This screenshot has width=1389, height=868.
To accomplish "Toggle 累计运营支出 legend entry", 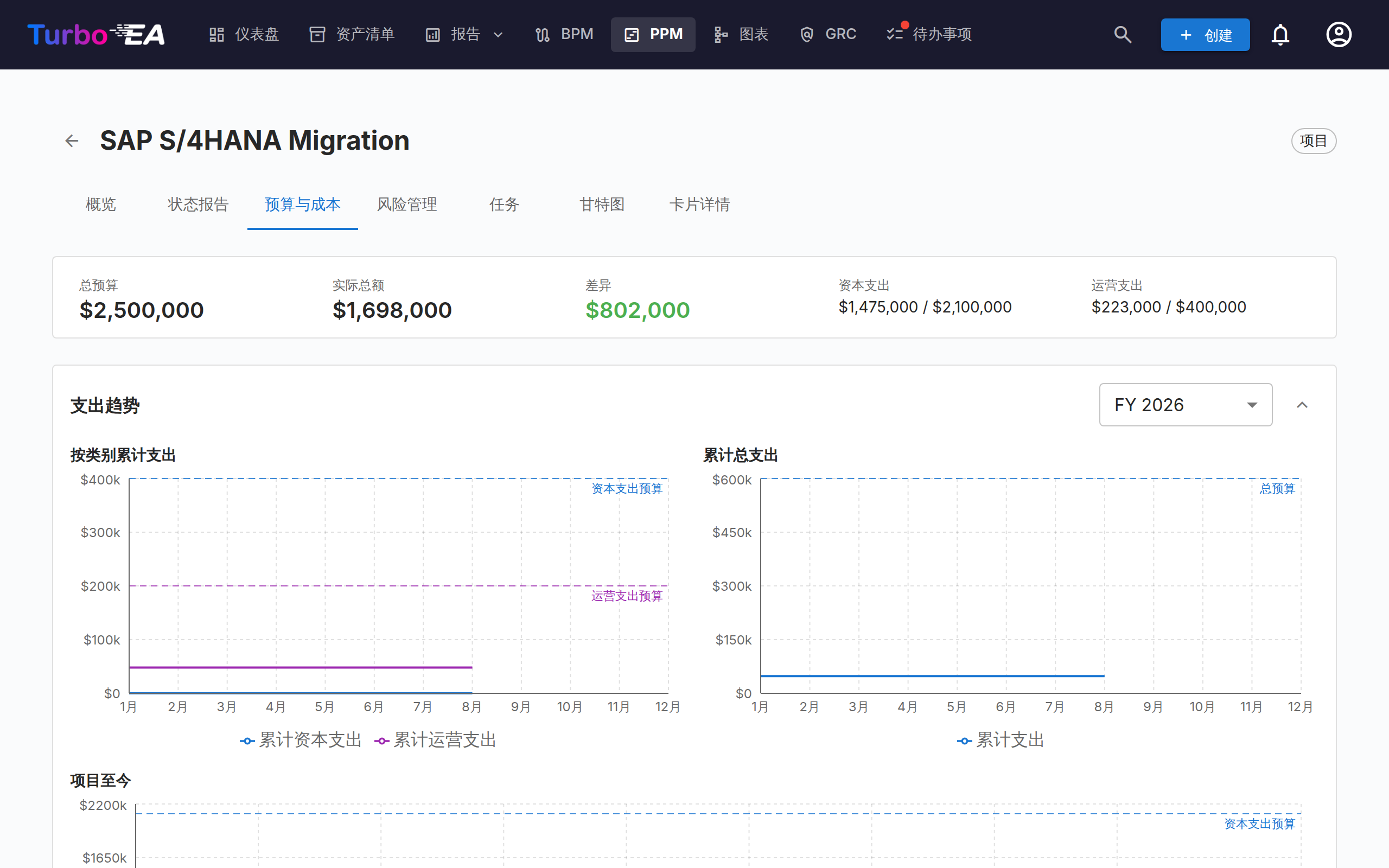I will [x=436, y=740].
